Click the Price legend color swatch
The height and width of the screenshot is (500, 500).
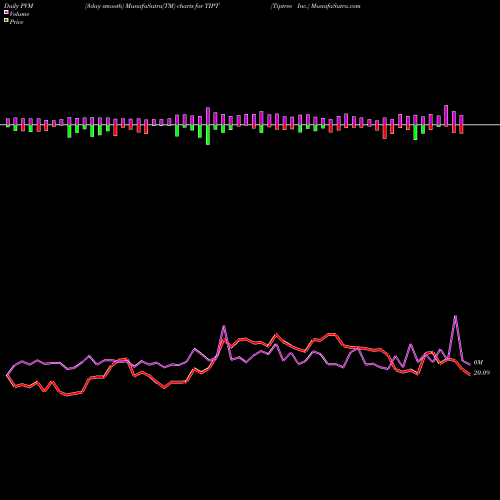coord(6,21)
